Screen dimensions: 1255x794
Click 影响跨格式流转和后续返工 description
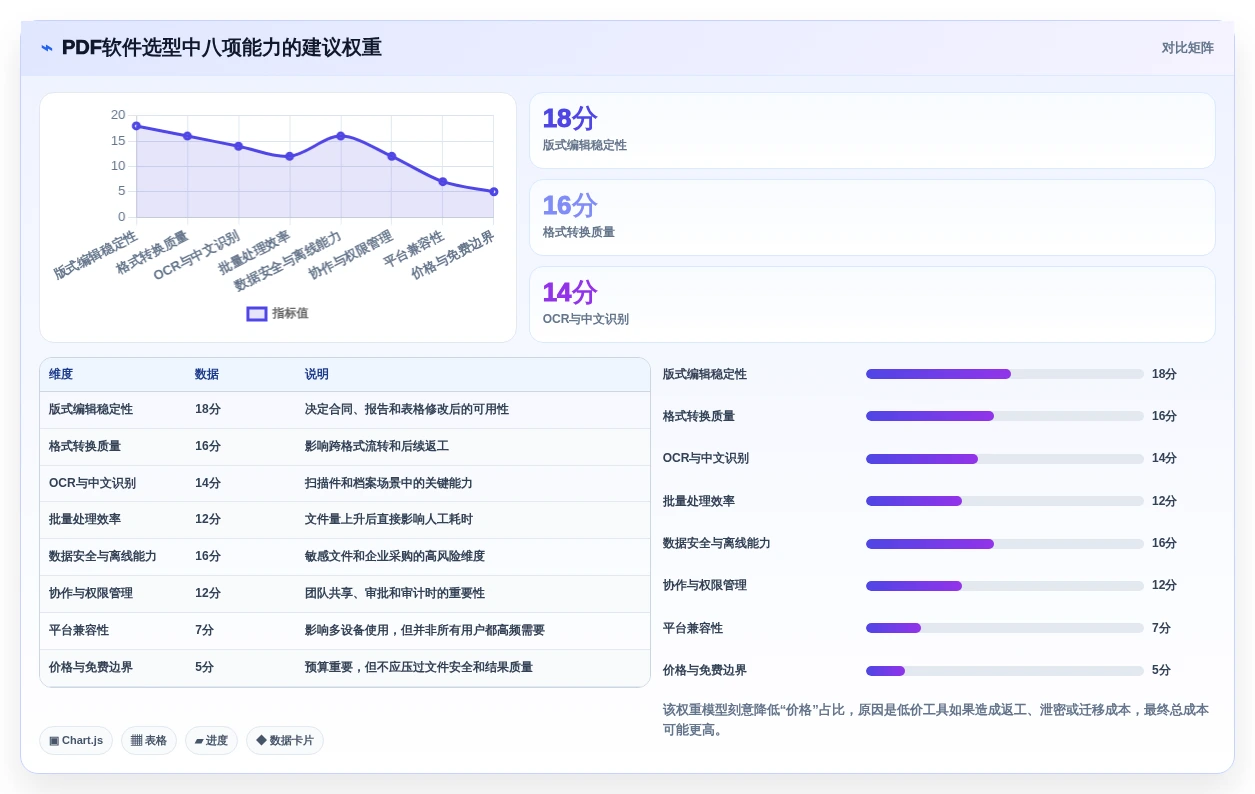click(x=377, y=447)
